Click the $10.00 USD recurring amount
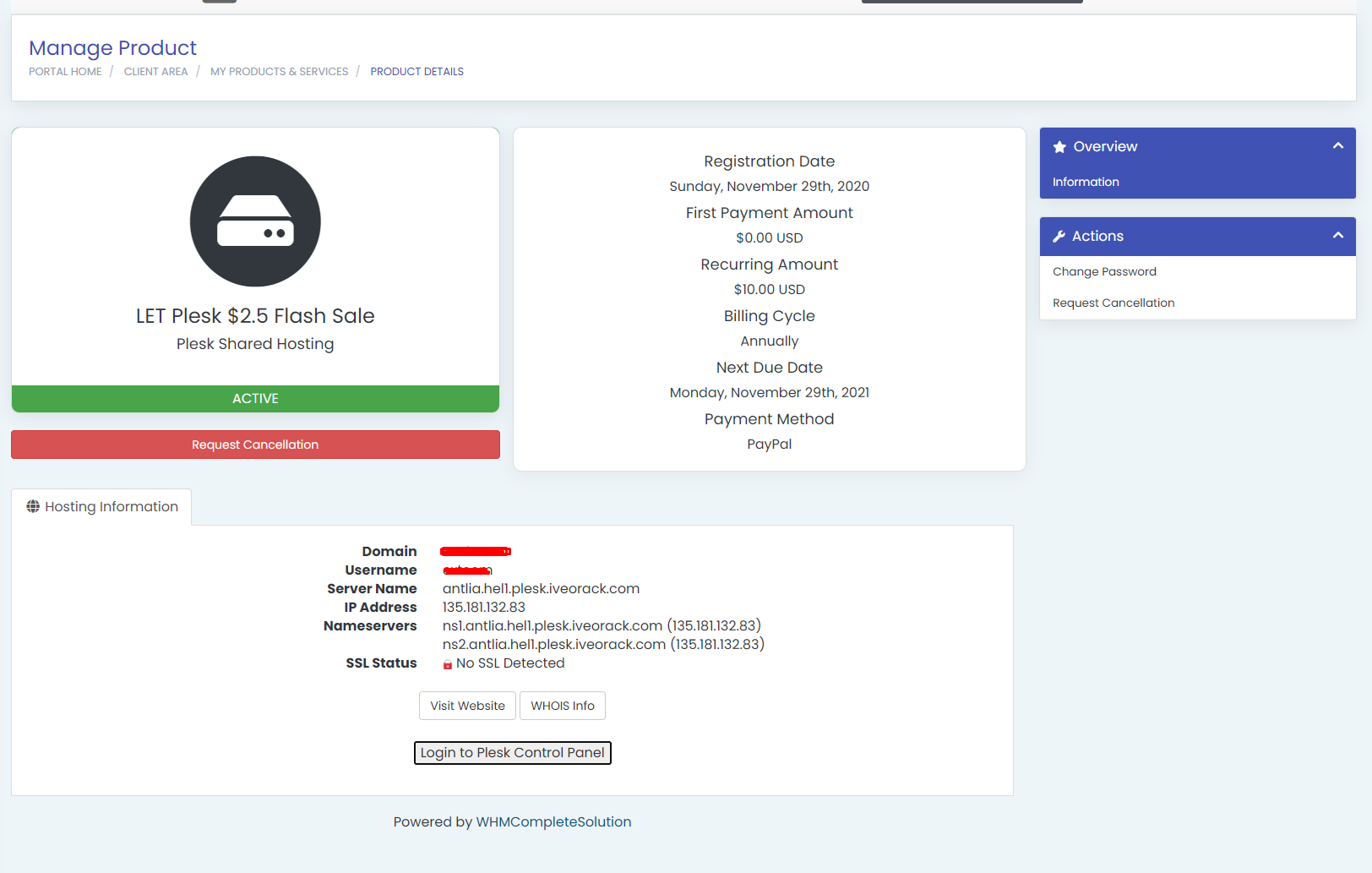 pos(770,289)
